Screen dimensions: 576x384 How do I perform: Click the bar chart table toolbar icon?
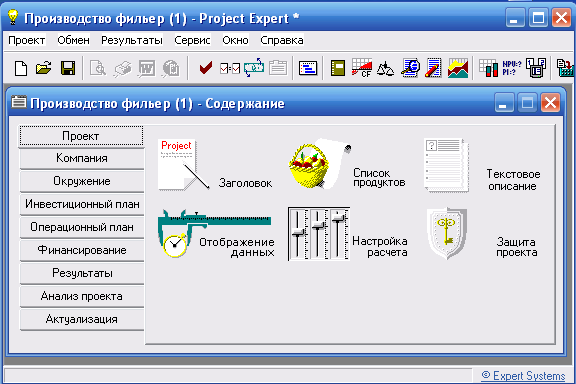click(x=489, y=68)
